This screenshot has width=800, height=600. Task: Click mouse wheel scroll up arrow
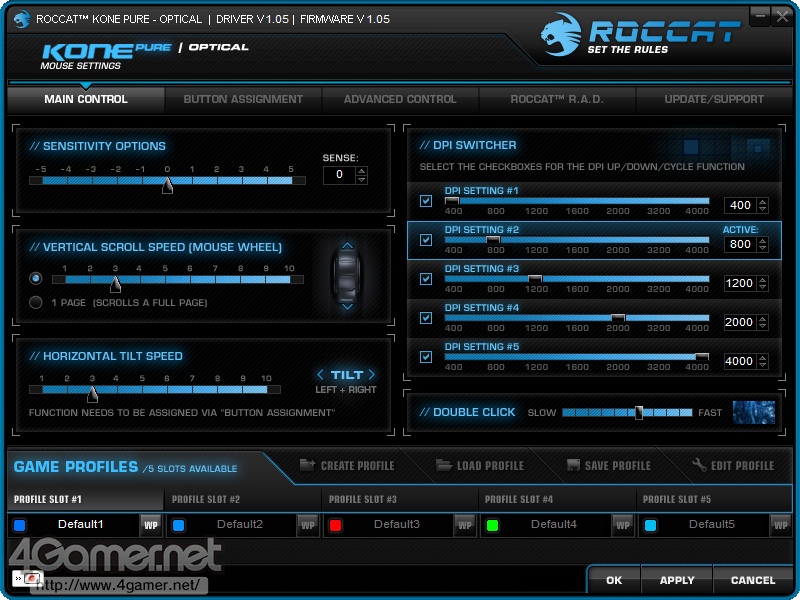347,246
